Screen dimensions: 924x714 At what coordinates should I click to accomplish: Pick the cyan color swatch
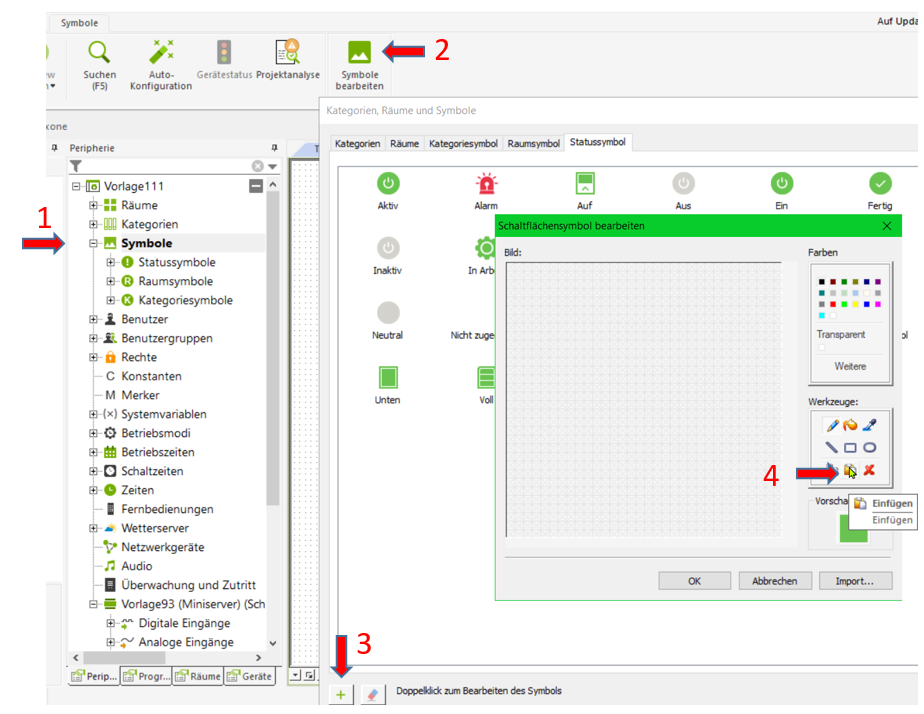click(821, 315)
